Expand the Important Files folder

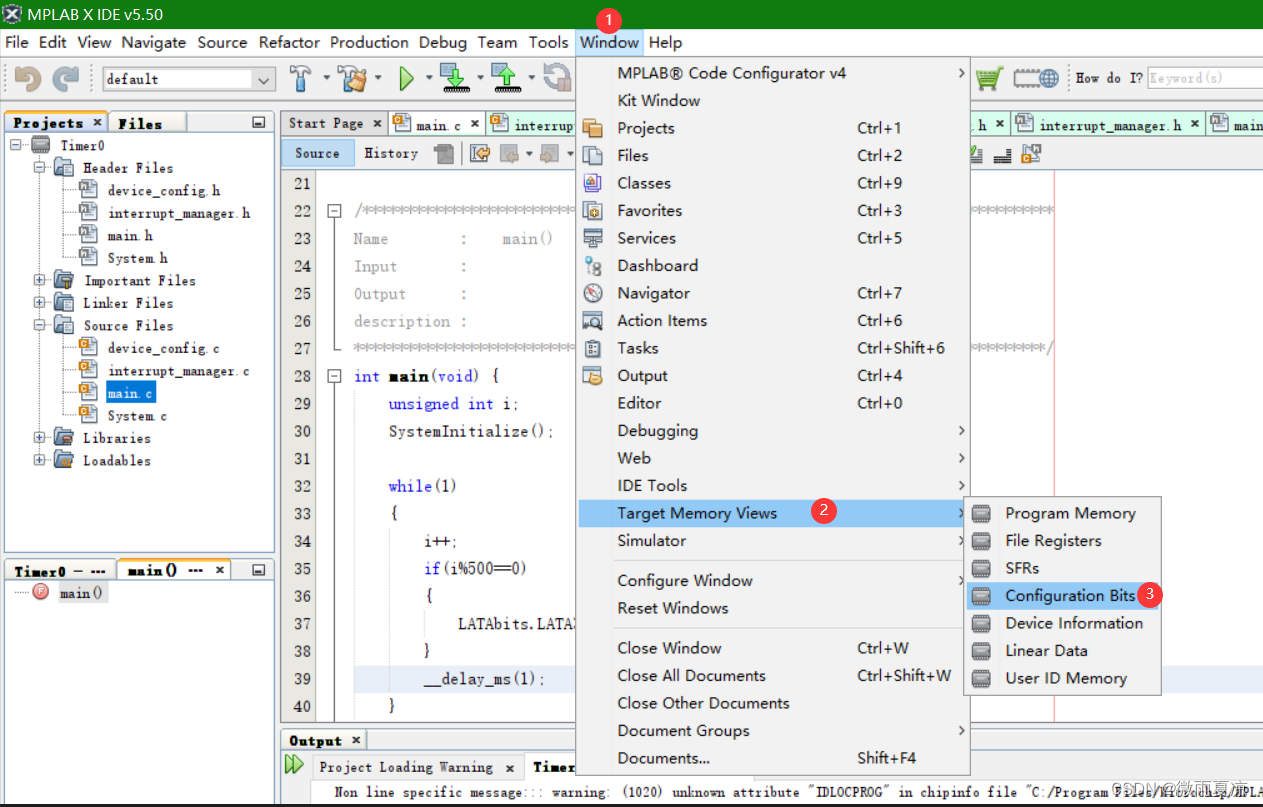39,280
